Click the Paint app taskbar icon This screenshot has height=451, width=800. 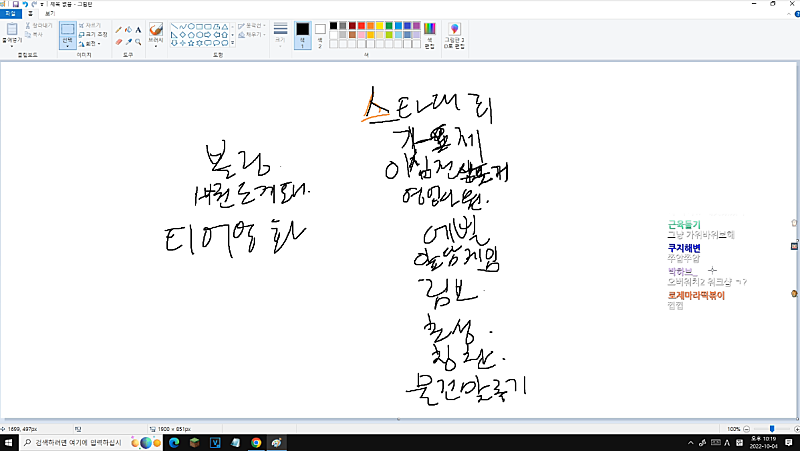[x=277, y=443]
